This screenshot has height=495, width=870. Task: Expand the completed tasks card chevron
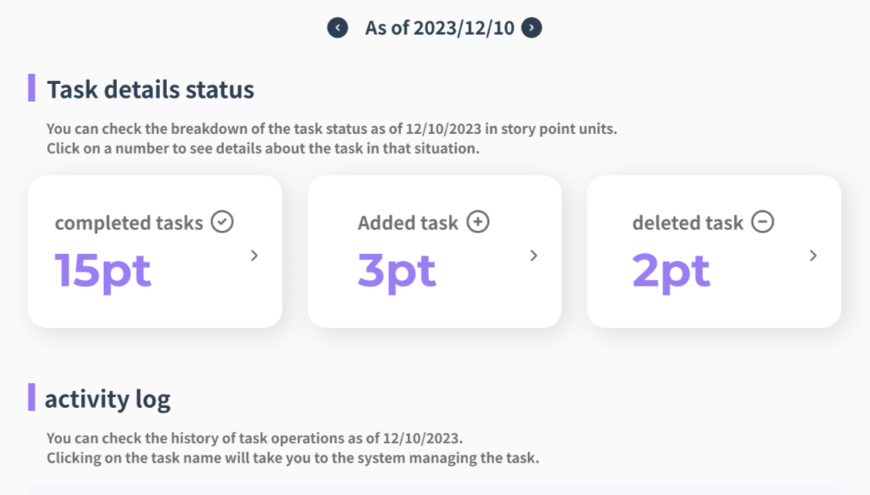coord(254,256)
